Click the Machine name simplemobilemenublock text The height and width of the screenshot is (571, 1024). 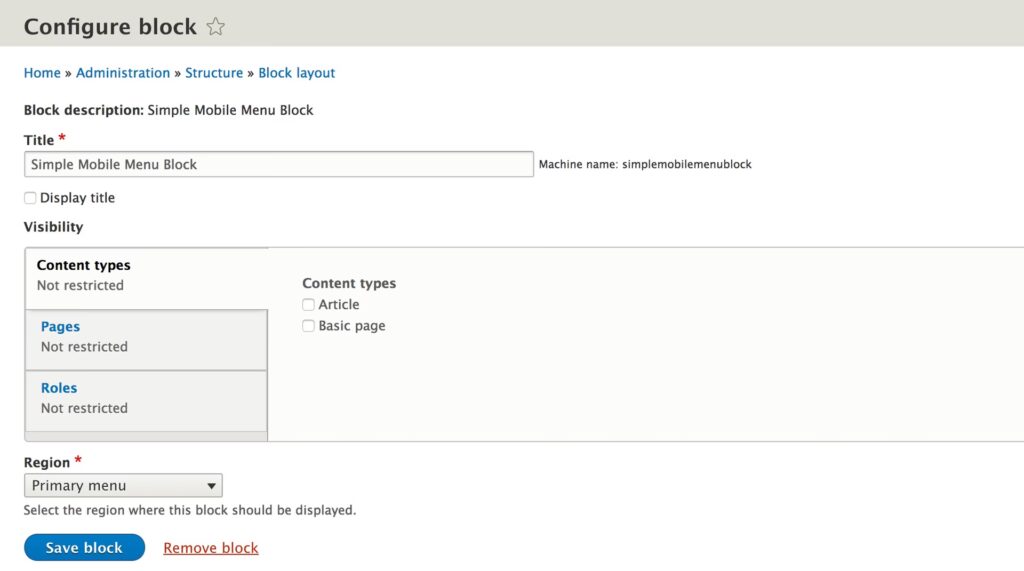(645, 164)
